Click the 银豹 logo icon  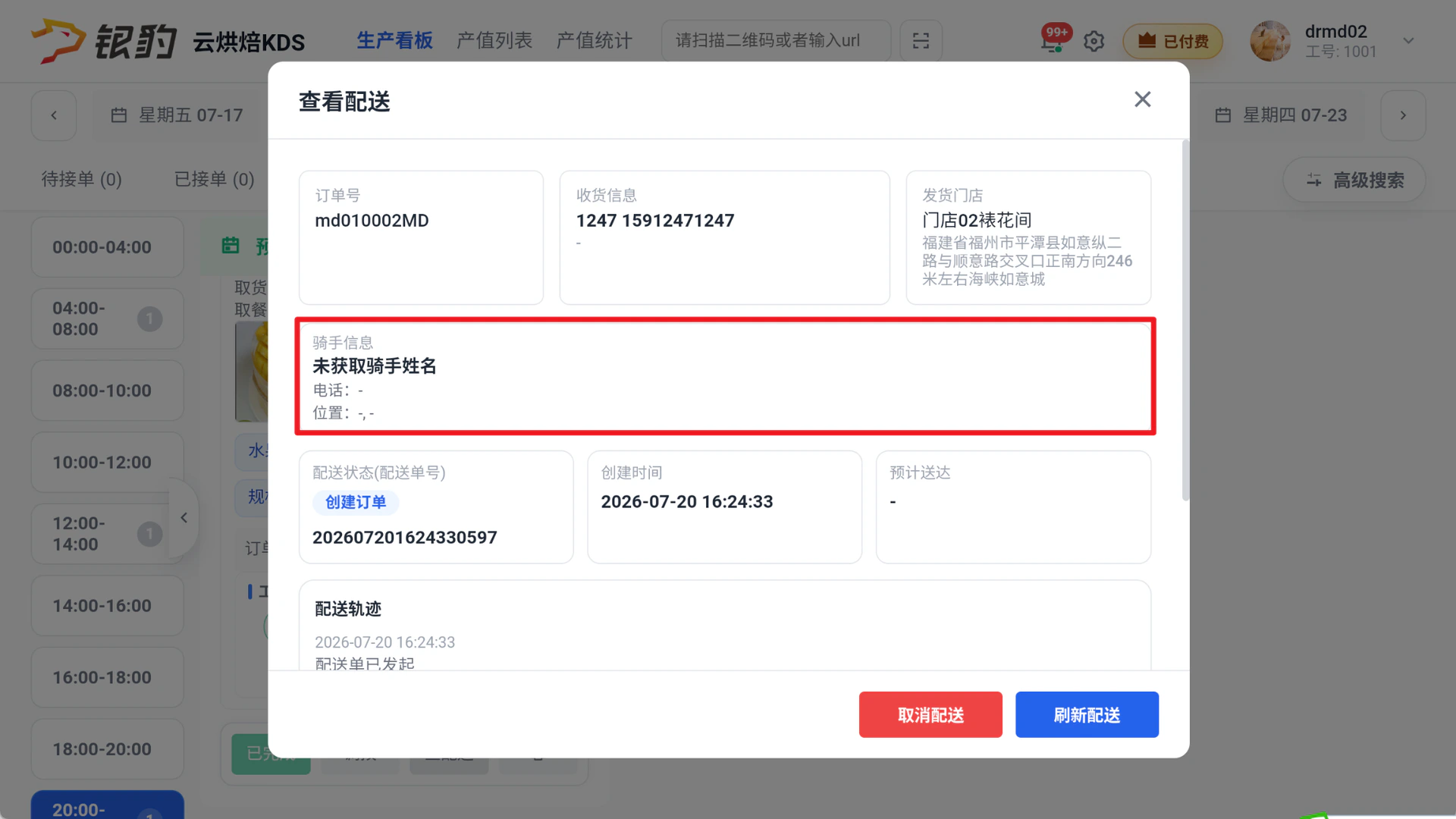[58, 41]
